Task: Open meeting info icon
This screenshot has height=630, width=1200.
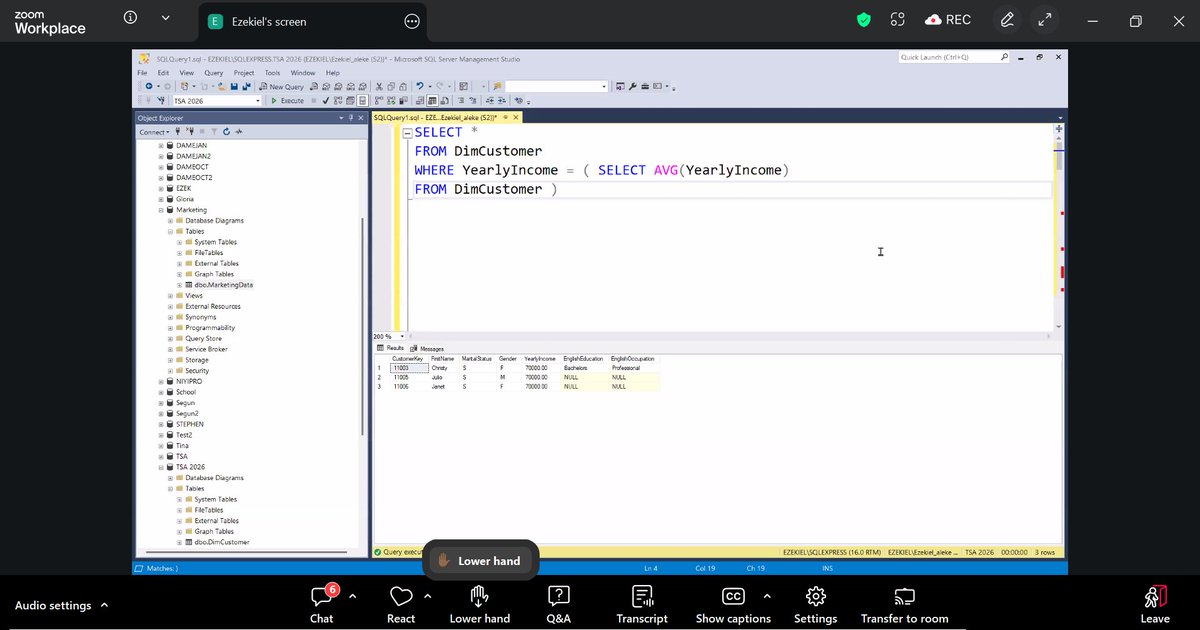Action: (131, 19)
